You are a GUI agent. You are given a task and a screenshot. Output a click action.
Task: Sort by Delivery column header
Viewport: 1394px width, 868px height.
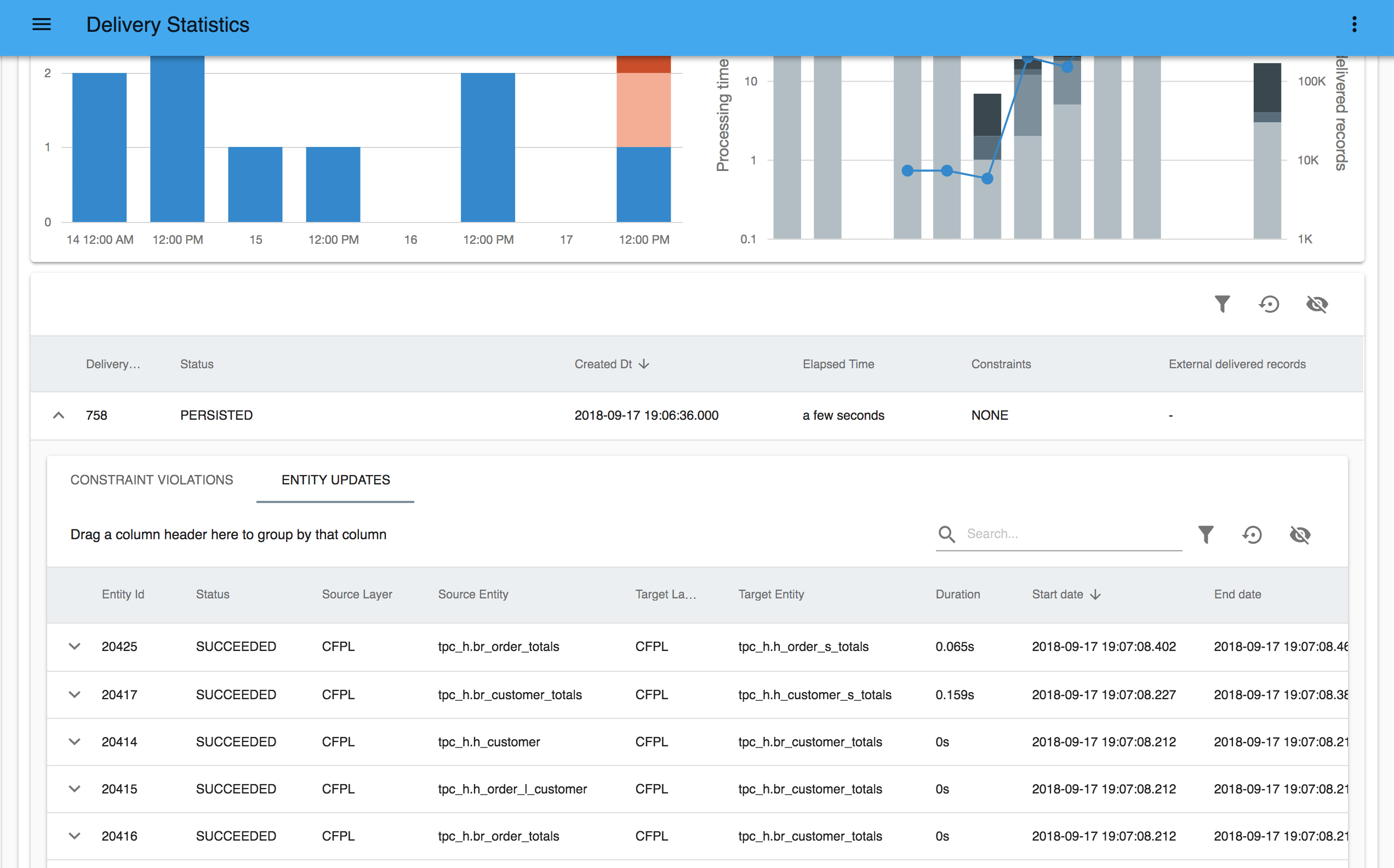113,364
